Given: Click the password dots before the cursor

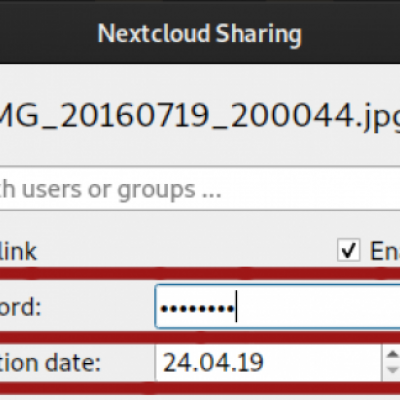Looking at the screenshot, I should click(x=197, y=309).
